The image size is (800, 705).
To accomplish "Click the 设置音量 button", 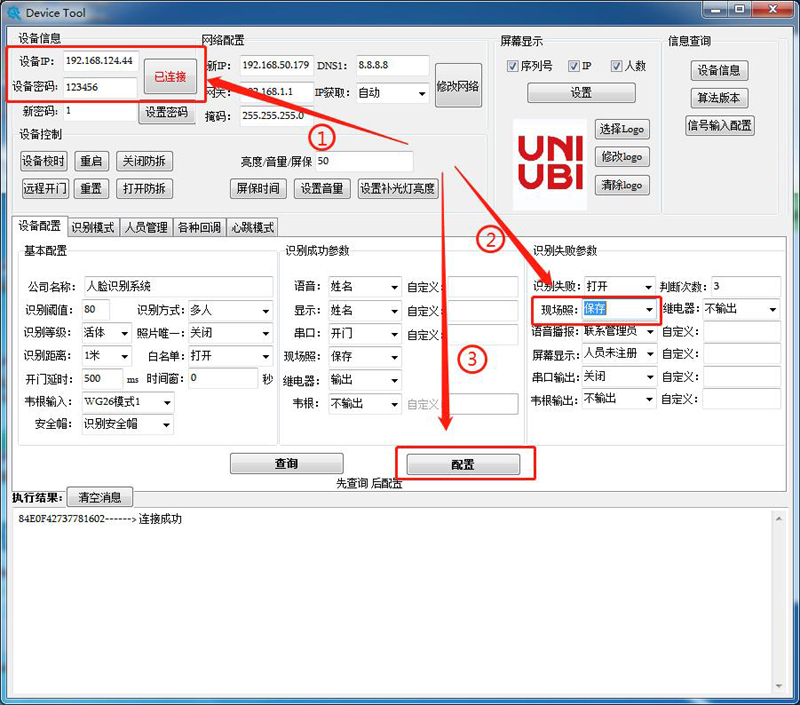I will pyautogui.click(x=322, y=189).
